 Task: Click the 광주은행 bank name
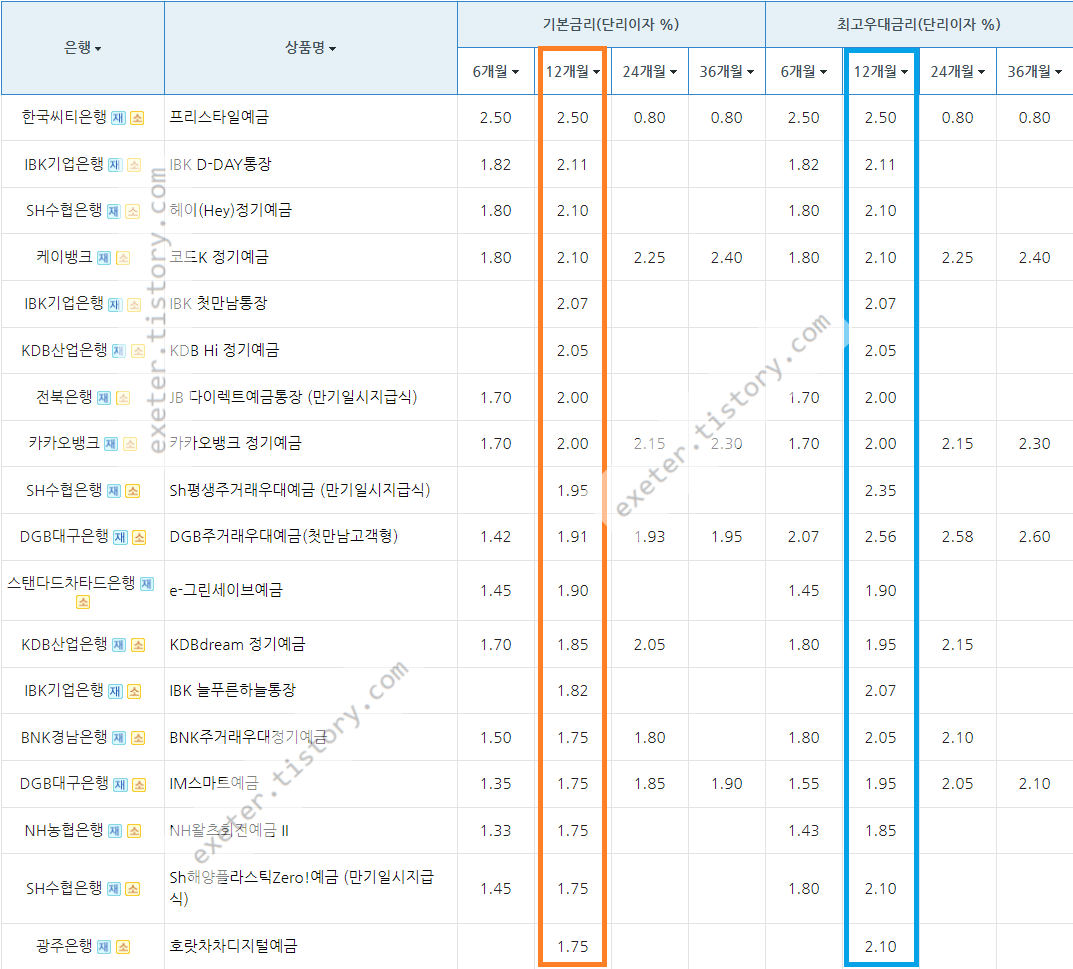click(x=64, y=946)
